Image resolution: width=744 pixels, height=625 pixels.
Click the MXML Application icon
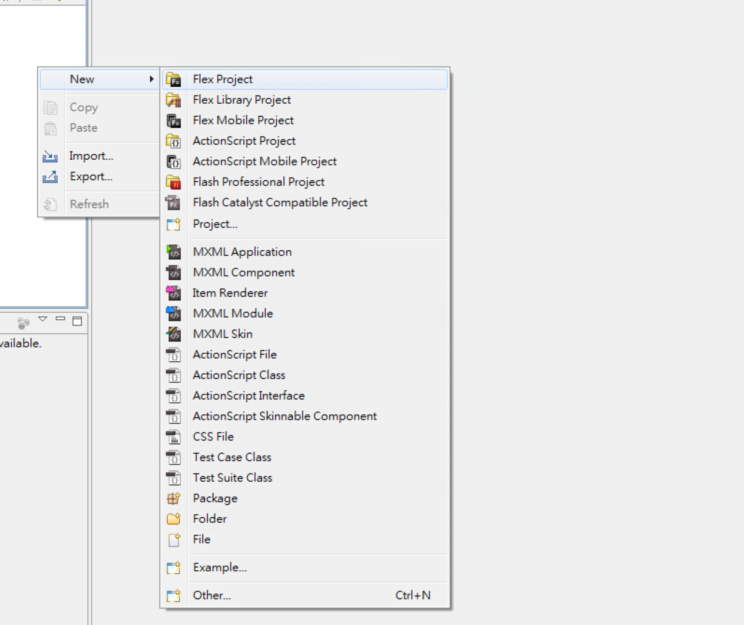click(174, 252)
